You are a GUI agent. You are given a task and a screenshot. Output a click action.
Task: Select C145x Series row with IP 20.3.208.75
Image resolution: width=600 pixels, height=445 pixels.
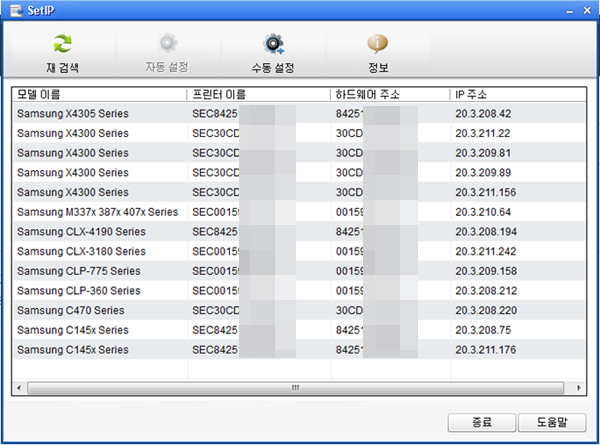click(x=299, y=330)
